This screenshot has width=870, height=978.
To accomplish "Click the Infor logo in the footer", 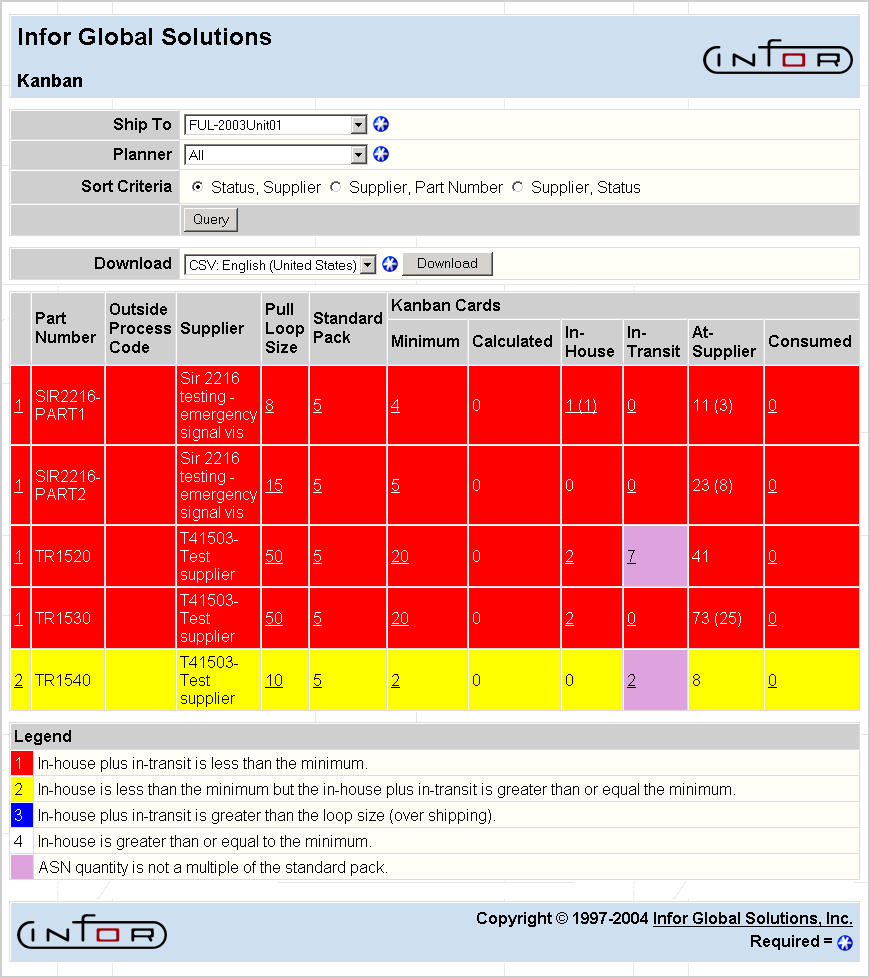I will [x=92, y=933].
